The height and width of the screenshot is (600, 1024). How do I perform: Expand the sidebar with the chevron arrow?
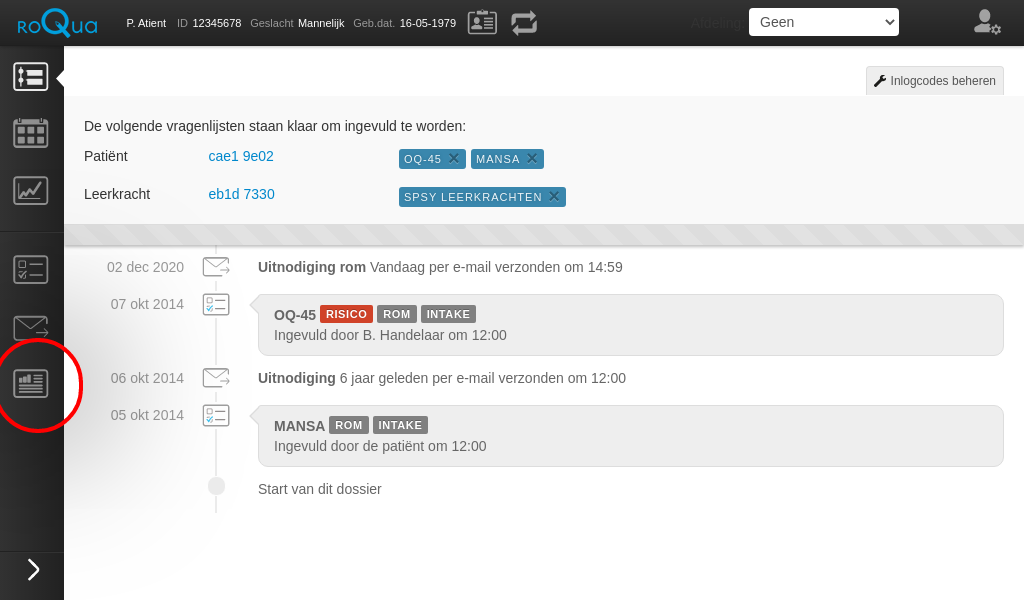point(32,570)
